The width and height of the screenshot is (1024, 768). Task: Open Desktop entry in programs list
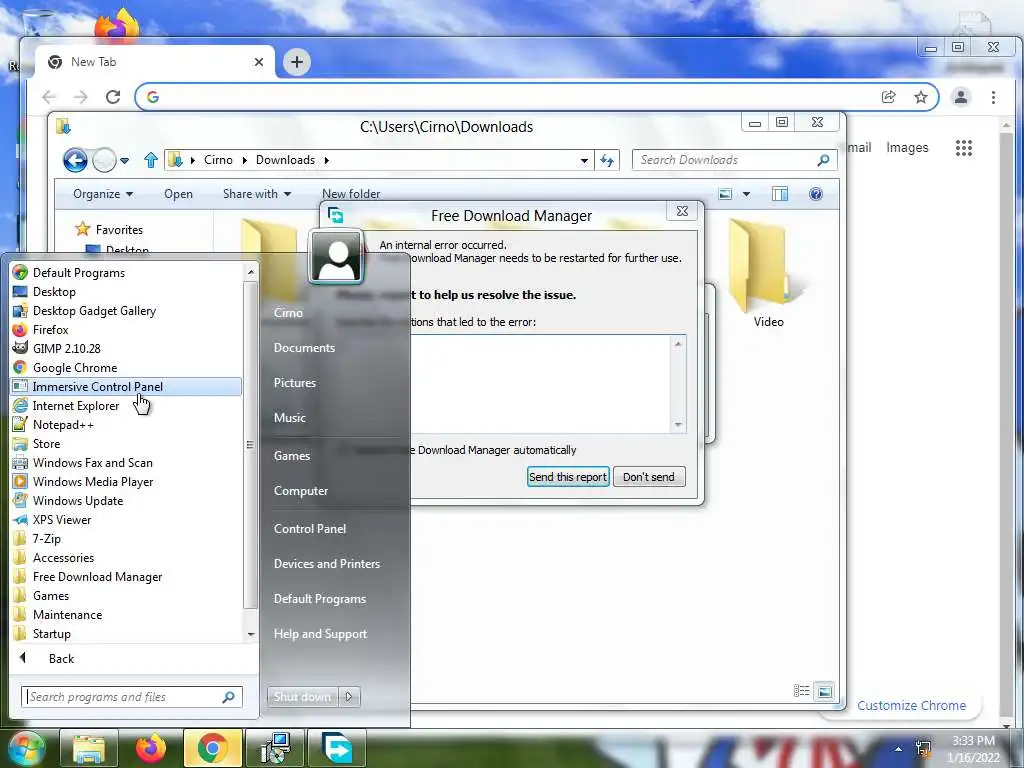point(54,292)
